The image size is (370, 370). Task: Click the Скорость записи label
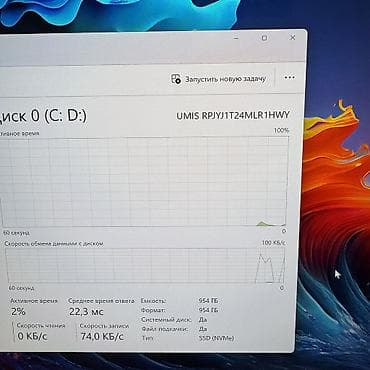pyautogui.click(x=104, y=326)
